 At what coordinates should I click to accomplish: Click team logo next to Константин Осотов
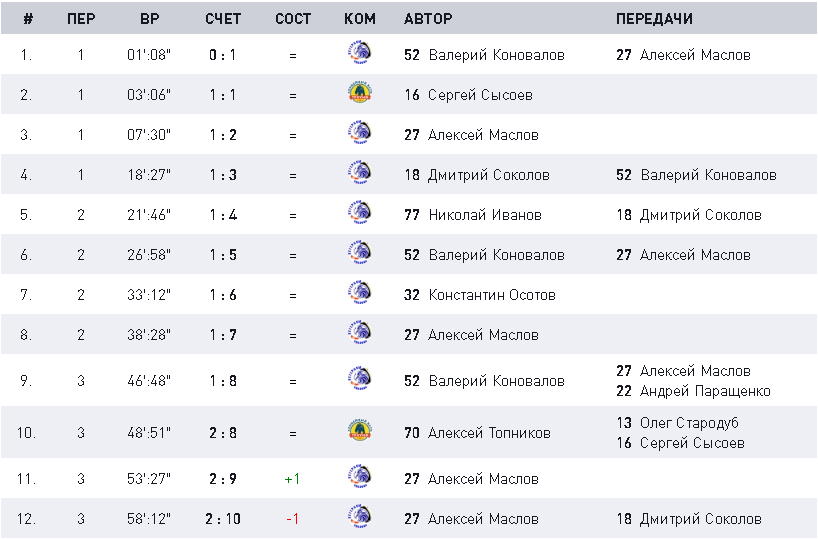[359, 292]
